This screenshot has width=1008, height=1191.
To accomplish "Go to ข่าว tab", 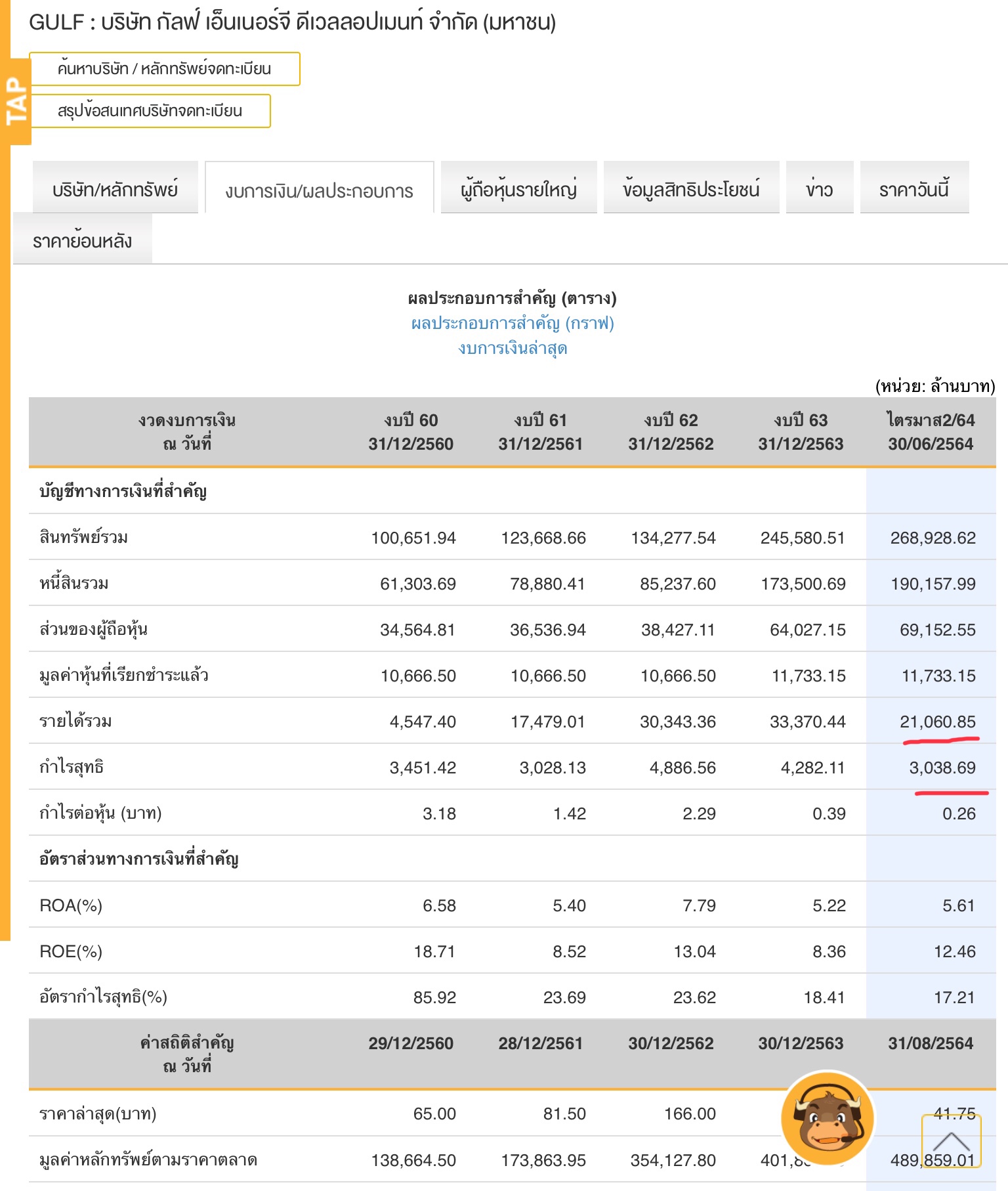I will 820,189.
